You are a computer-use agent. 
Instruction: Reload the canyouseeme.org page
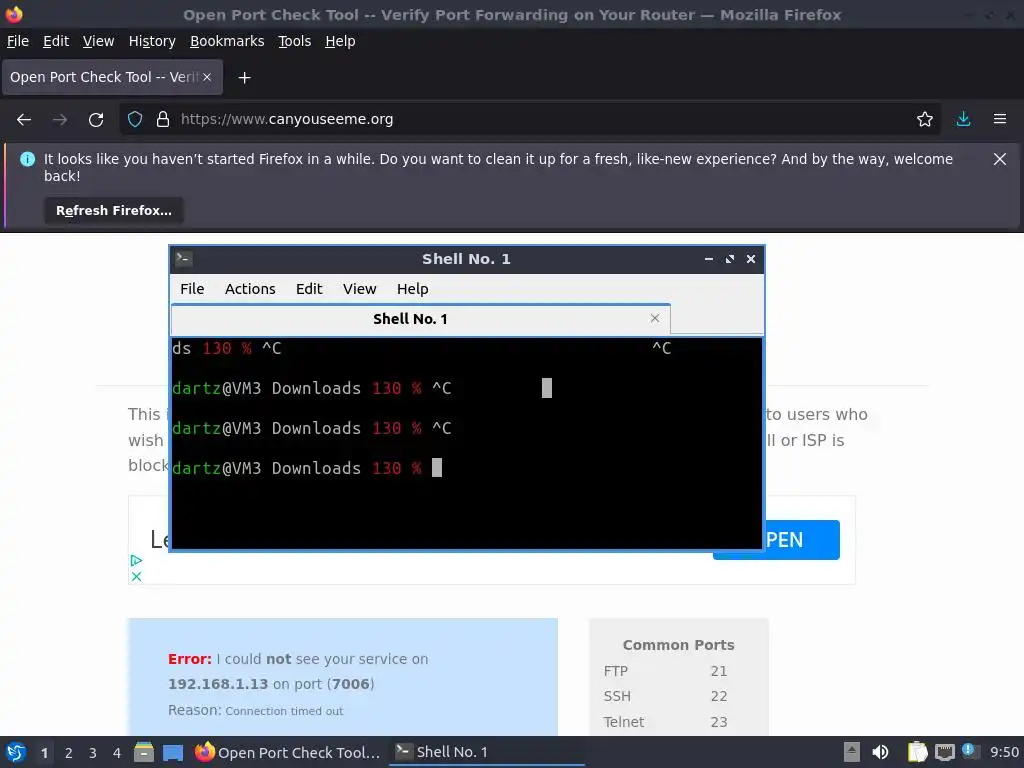click(x=96, y=120)
